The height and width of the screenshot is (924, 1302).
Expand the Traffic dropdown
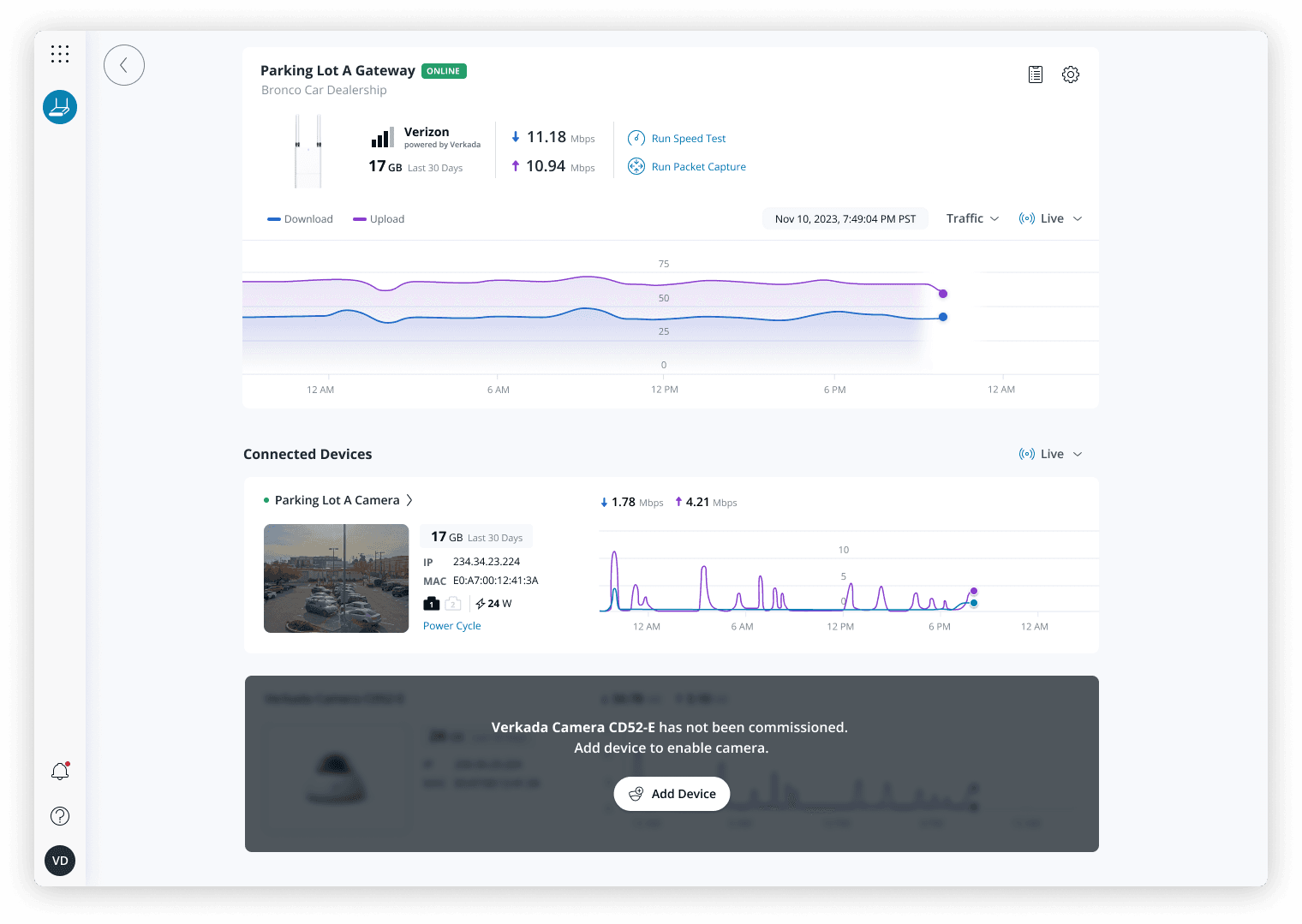point(972,218)
